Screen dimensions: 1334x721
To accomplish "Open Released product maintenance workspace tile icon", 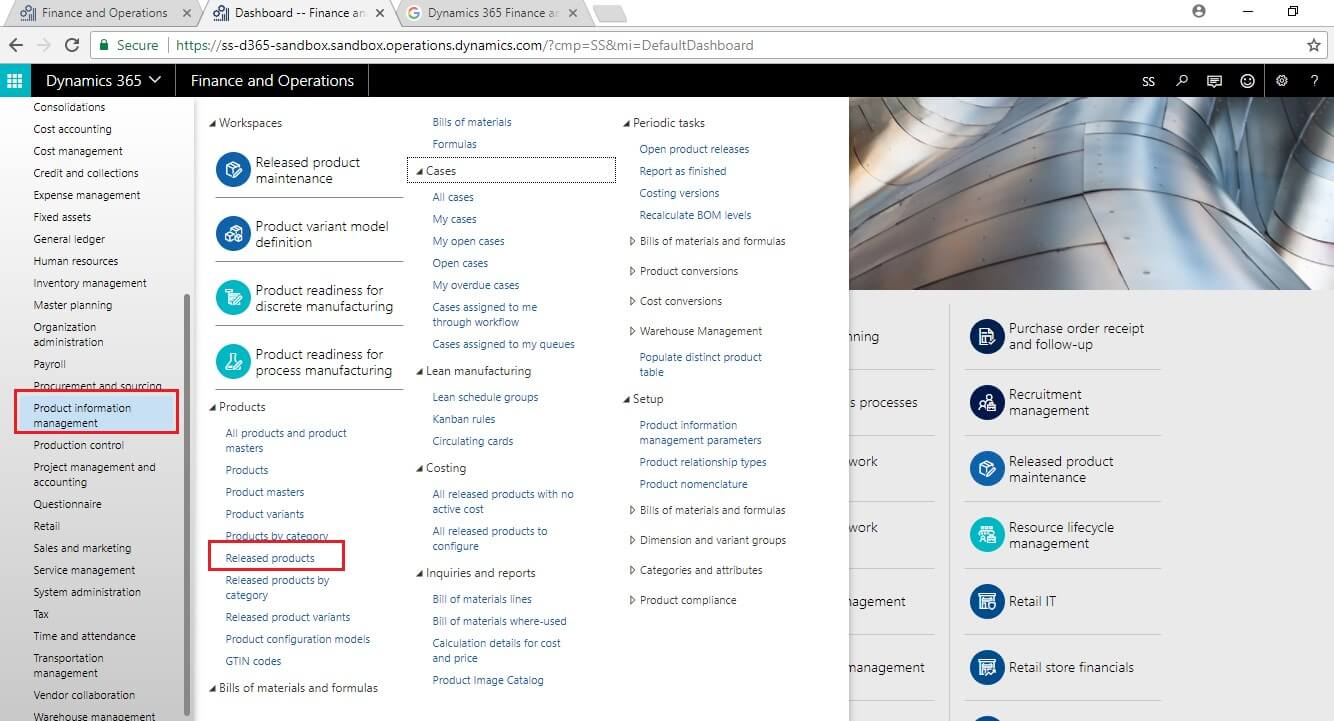I will pos(233,170).
